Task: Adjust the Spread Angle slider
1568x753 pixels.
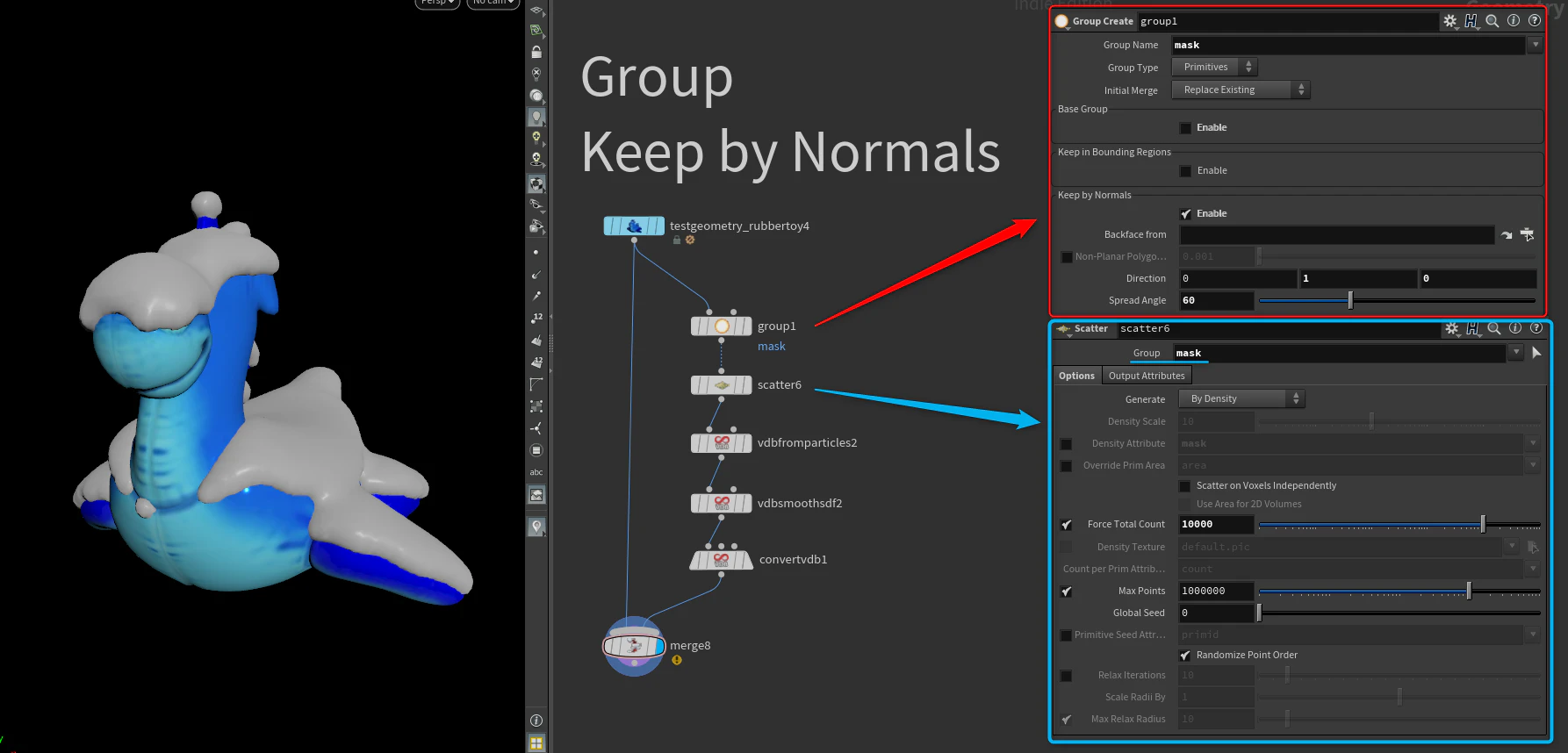Action: pos(1398,301)
